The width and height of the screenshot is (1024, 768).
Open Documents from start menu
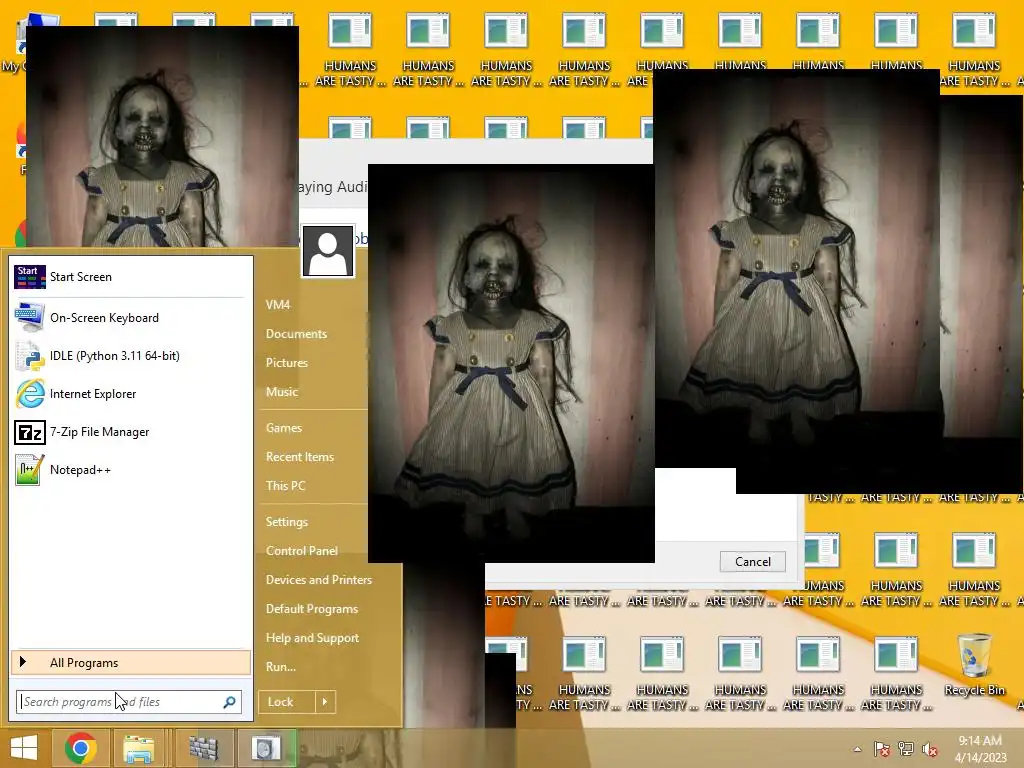click(x=296, y=334)
